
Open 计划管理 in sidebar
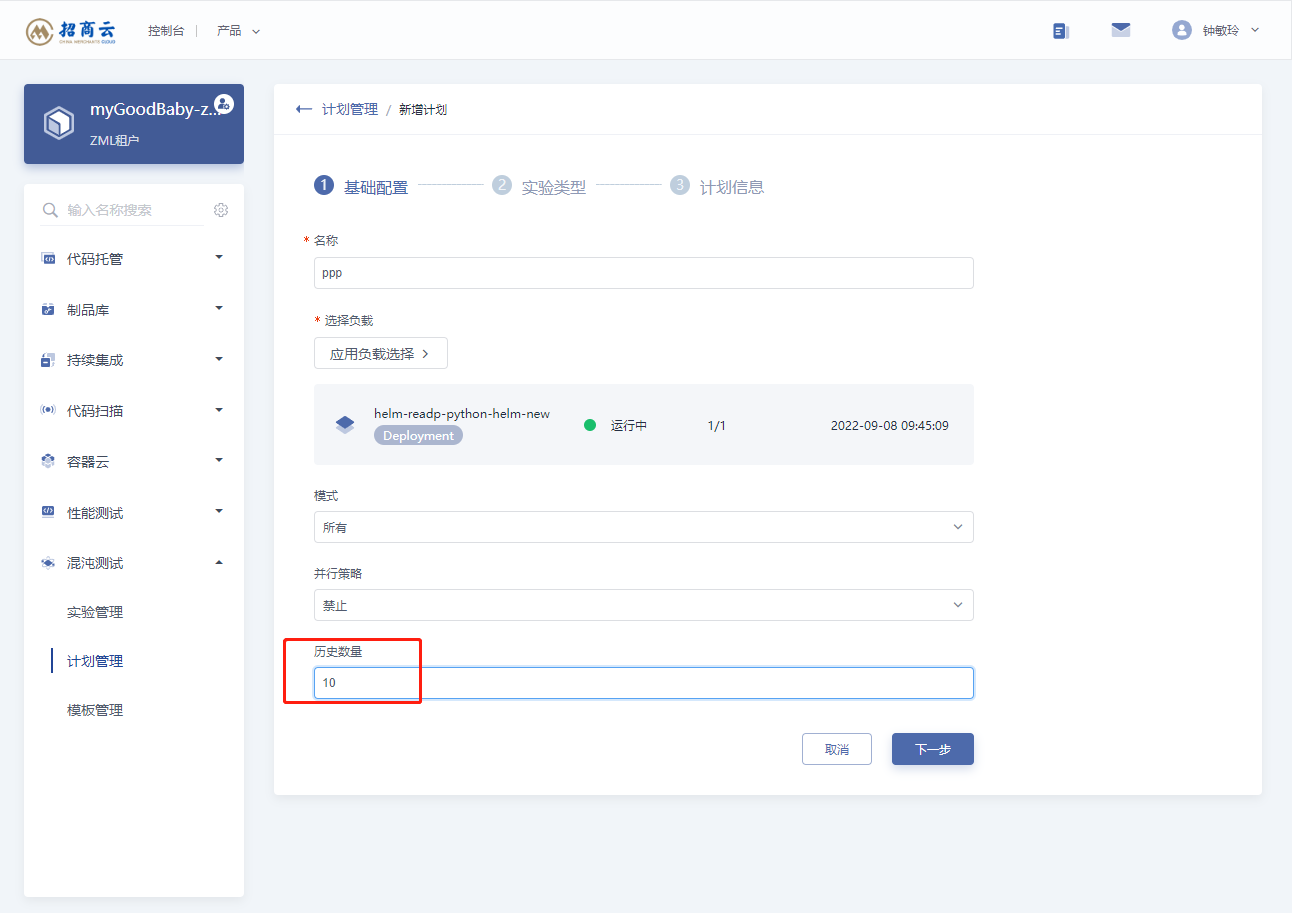[95, 661]
